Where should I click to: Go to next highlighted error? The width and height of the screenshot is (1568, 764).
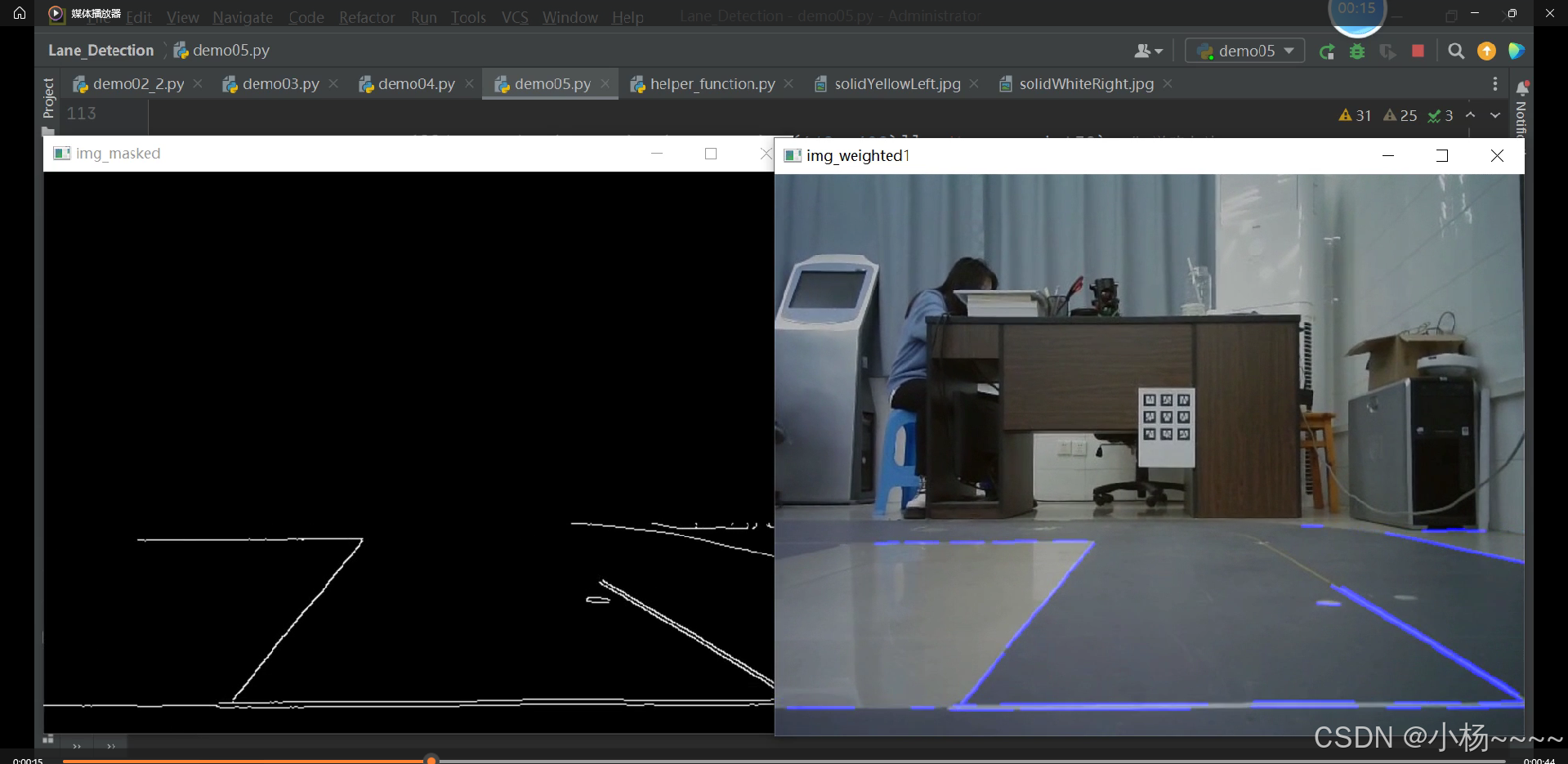1495,115
